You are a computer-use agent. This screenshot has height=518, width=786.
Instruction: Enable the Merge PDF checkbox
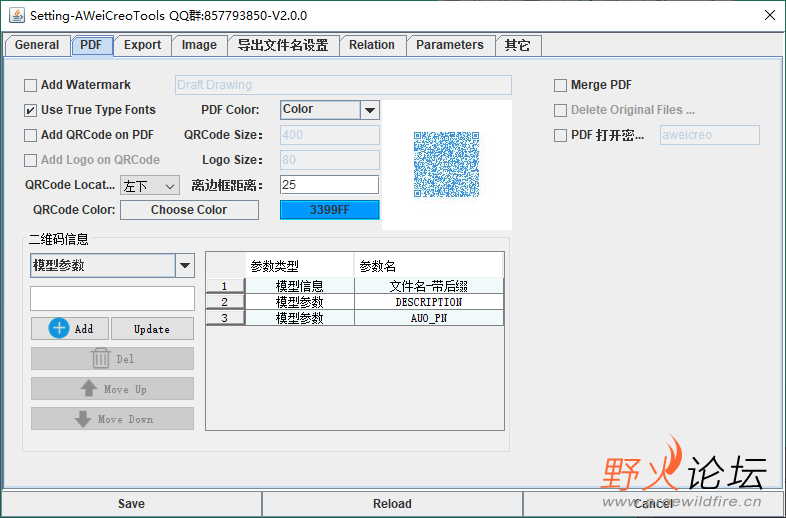click(560, 85)
